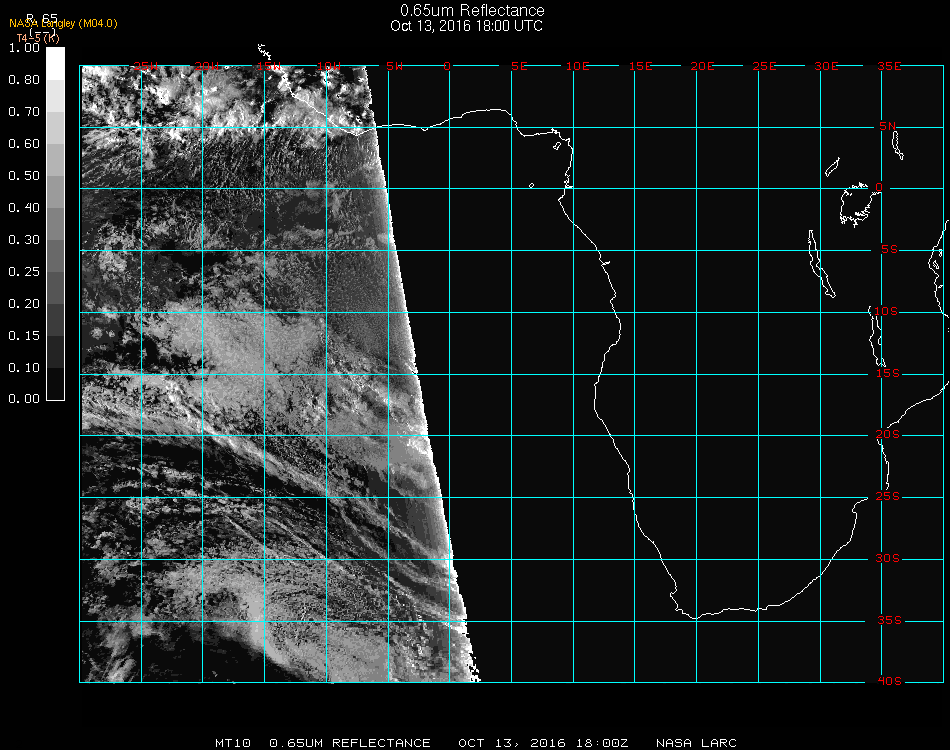Click the 0.30 scale label
The height and width of the screenshot is (750, 950).
point(24,241)
